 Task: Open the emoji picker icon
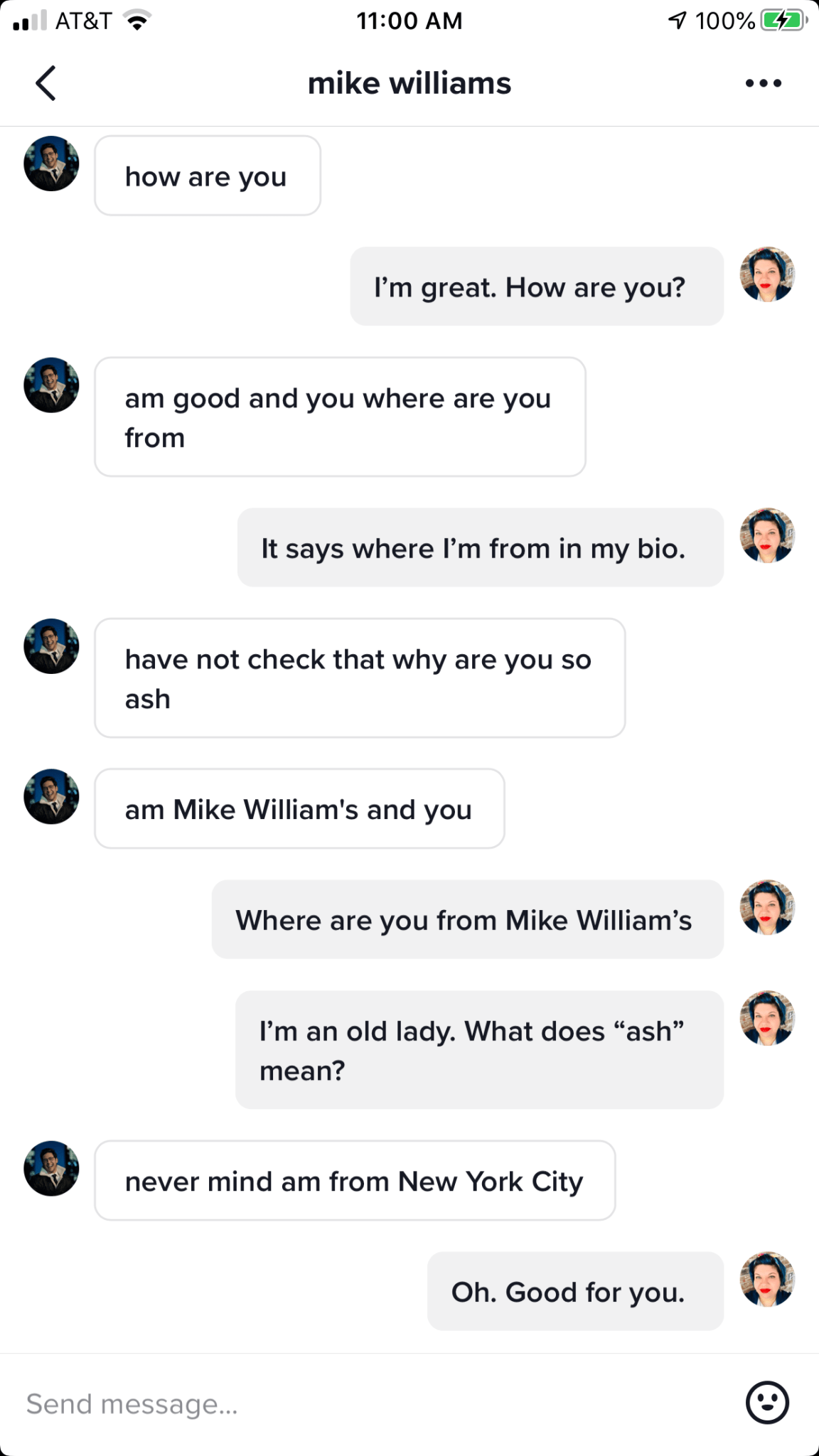tap(767, 1403)
